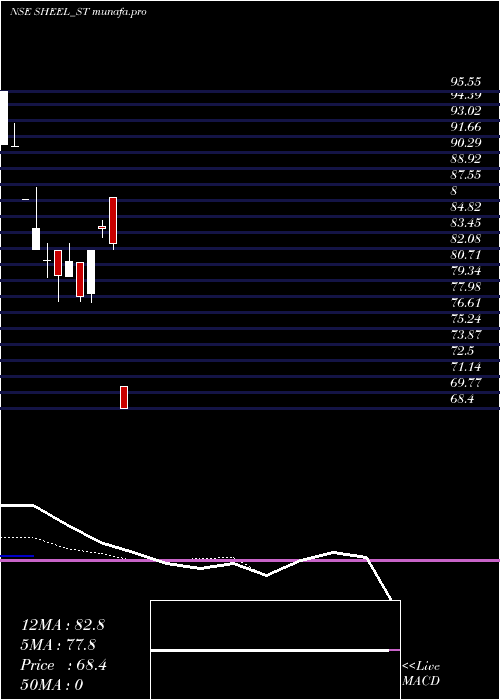Click the NSE SHEEL_ST munafa.pro chart title
This screenshot has width=500, height=700.
tap(78, 12)
